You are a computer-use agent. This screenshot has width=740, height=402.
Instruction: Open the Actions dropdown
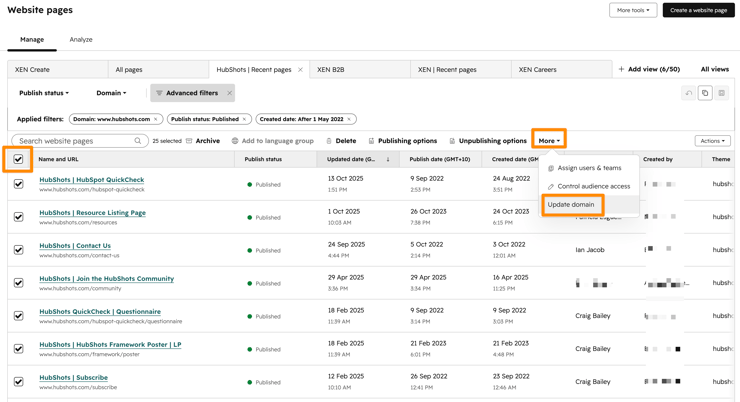[712, 141]
